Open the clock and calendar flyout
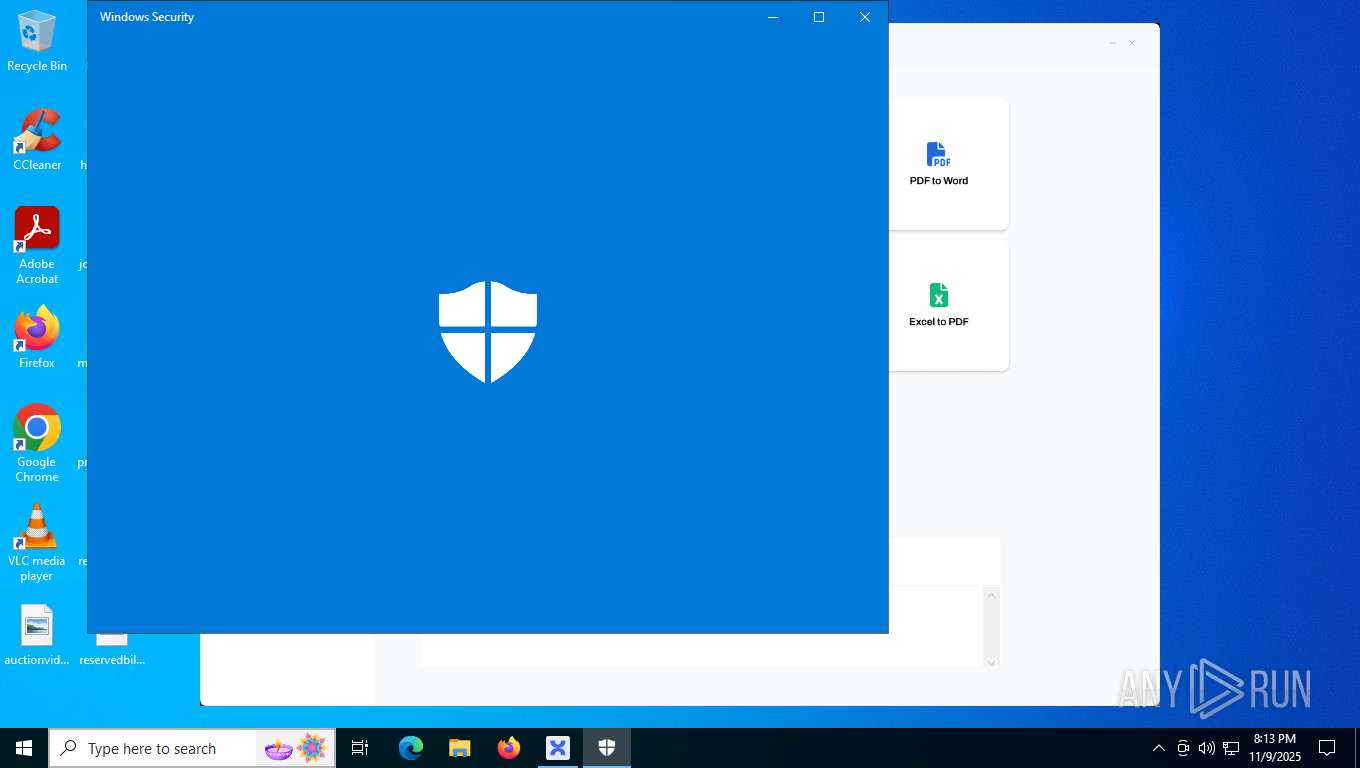 pos(1274,748)
